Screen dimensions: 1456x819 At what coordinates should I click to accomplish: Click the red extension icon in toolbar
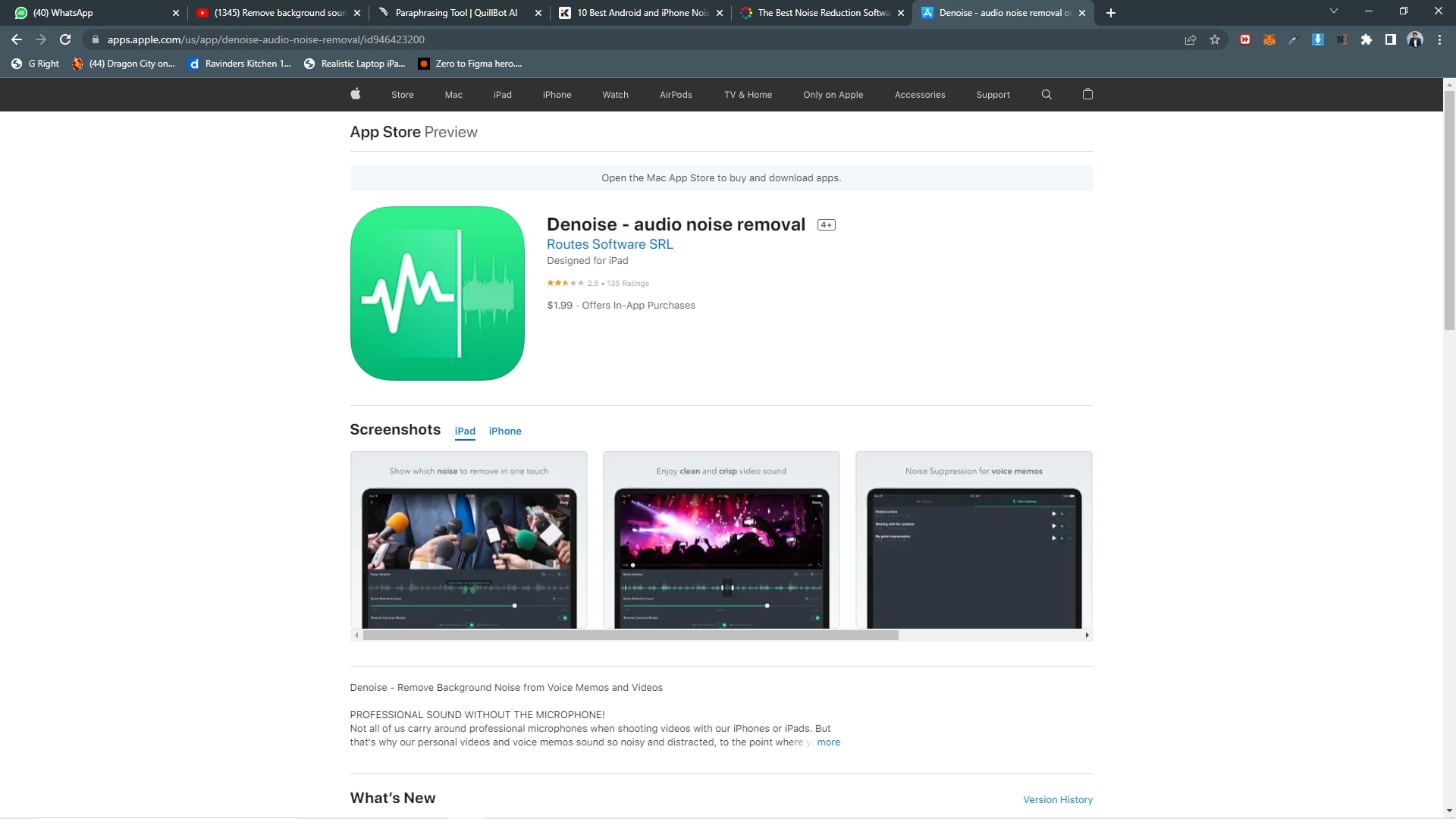(x=1245, y=39)
